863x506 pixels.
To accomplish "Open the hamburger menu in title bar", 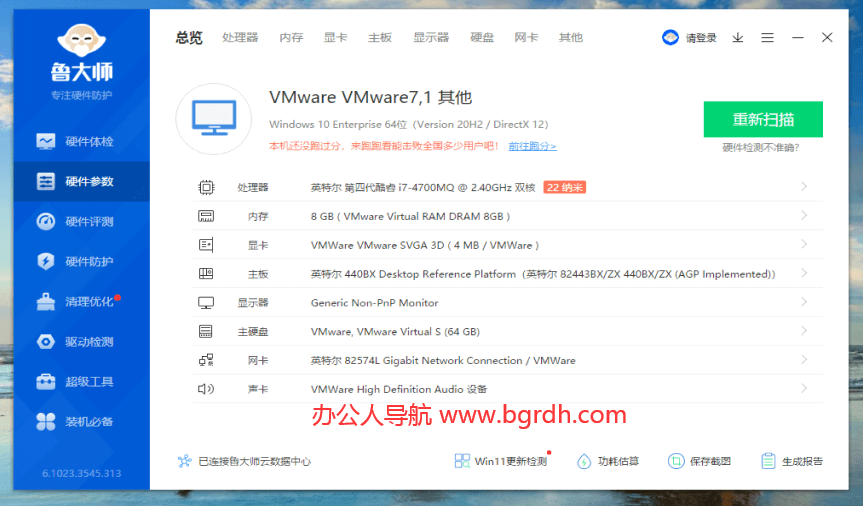I will point(767,38).
